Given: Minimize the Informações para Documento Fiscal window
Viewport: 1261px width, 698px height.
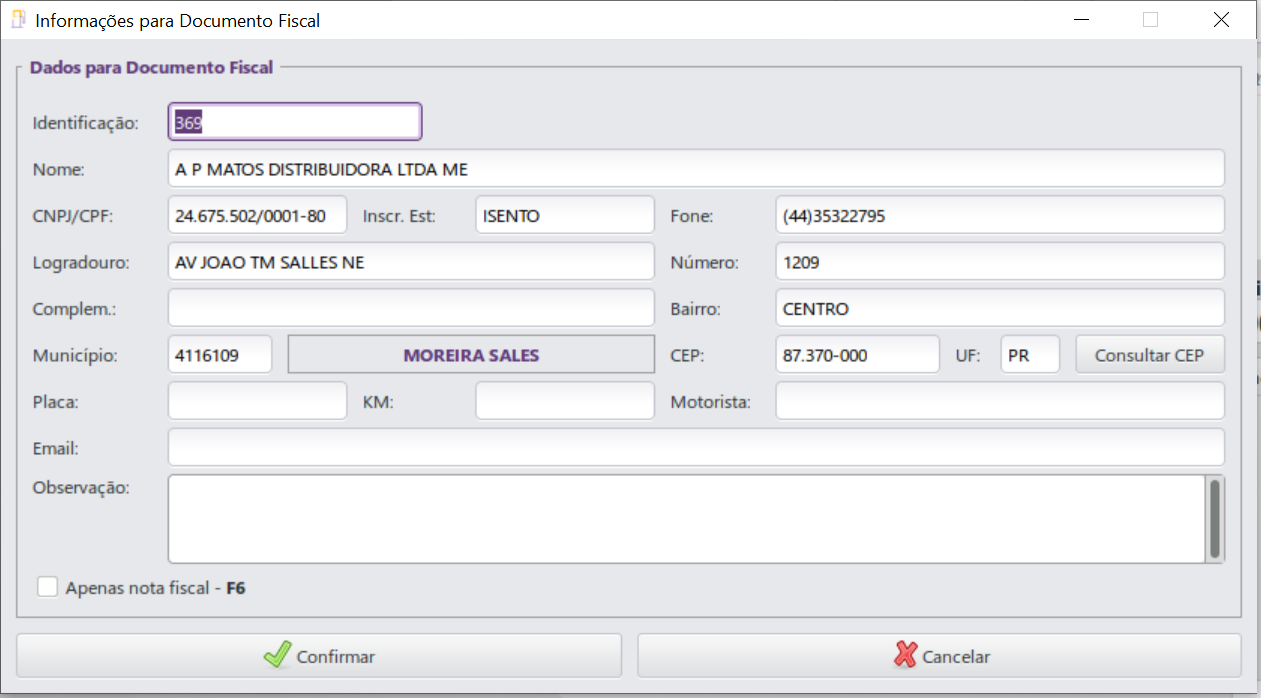Looking at the screenshot, I should click(1081, 19).
